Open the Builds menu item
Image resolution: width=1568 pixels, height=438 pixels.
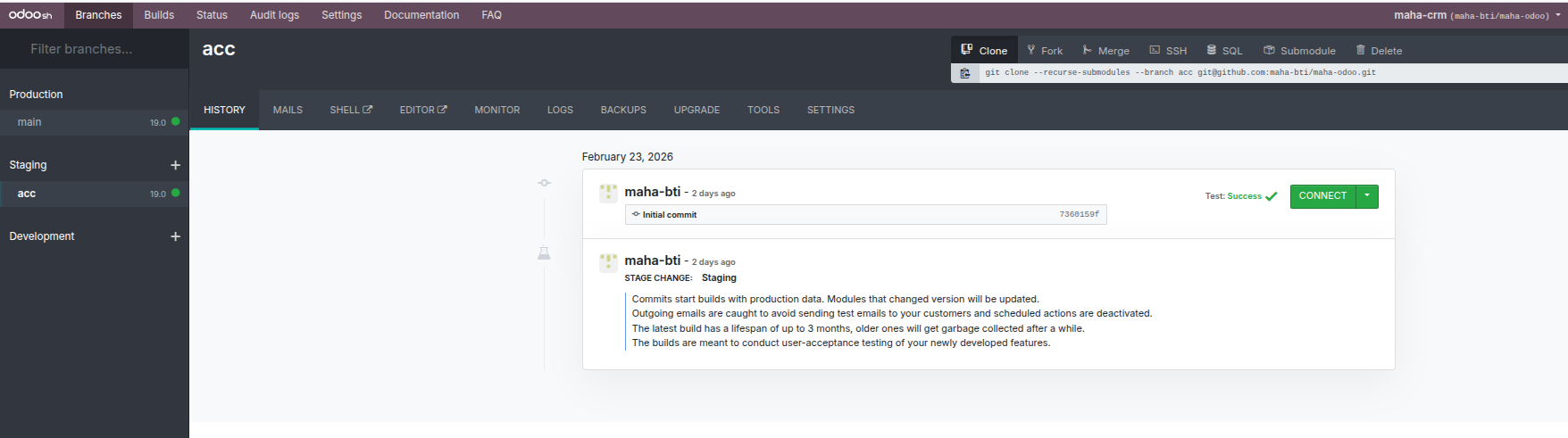pos(159,15)
